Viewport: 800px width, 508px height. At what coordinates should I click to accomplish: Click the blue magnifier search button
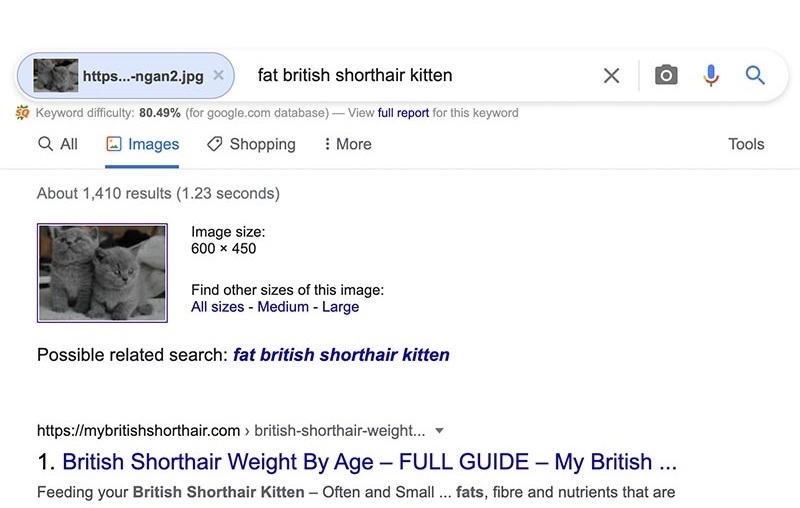point(755,75)
